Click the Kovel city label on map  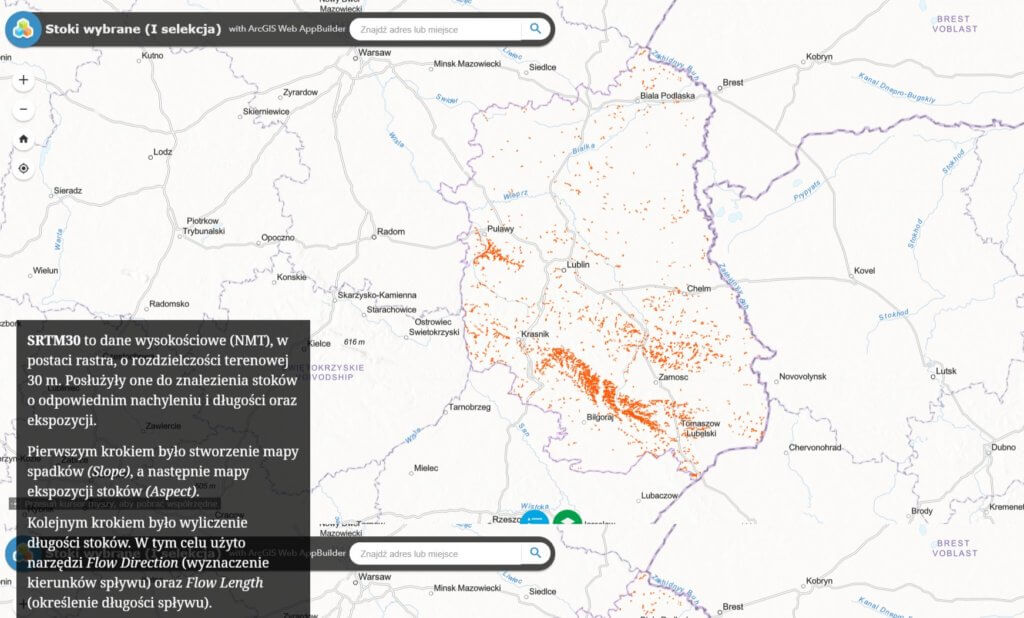864,270
